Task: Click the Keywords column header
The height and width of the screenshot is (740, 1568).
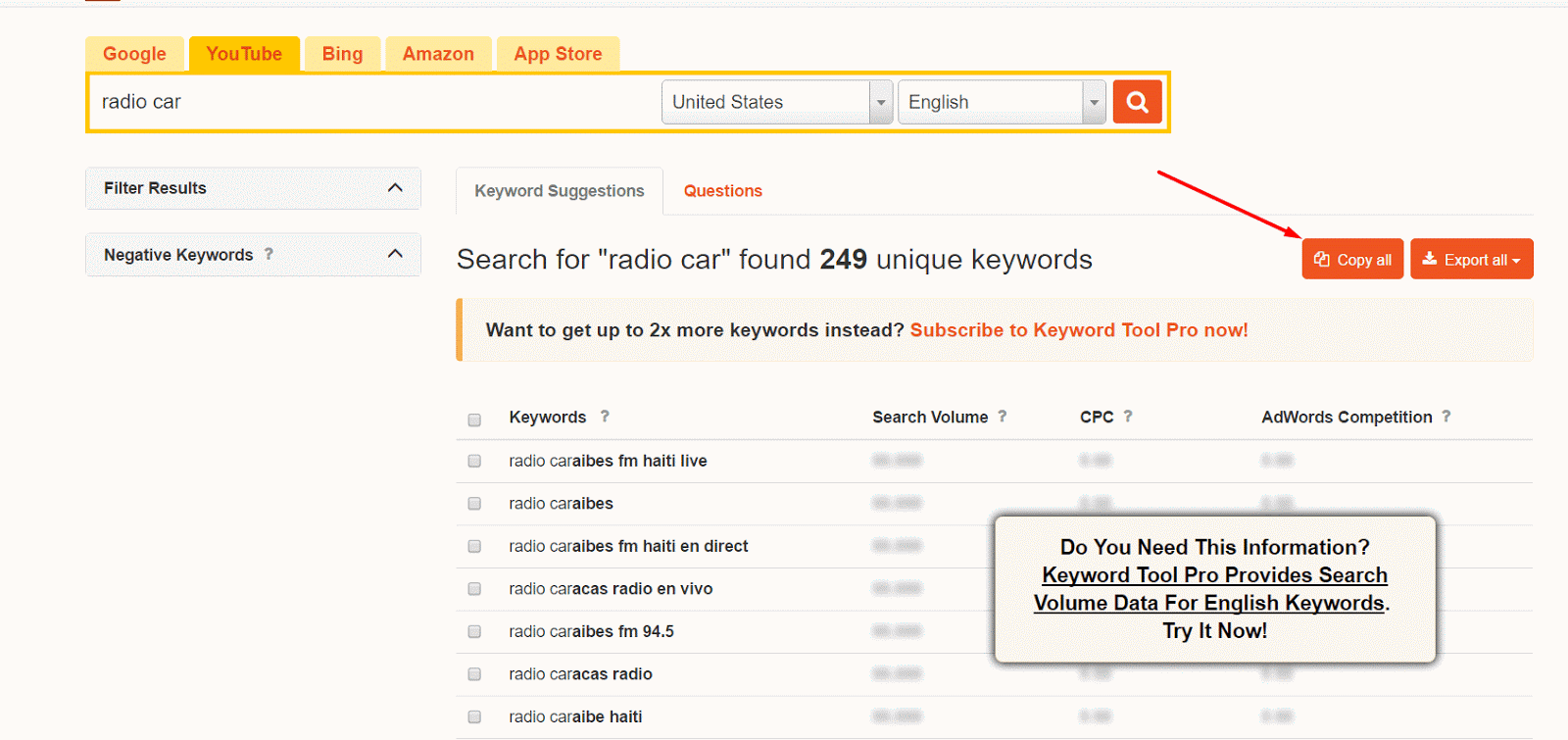Action: tap(548, 418)
